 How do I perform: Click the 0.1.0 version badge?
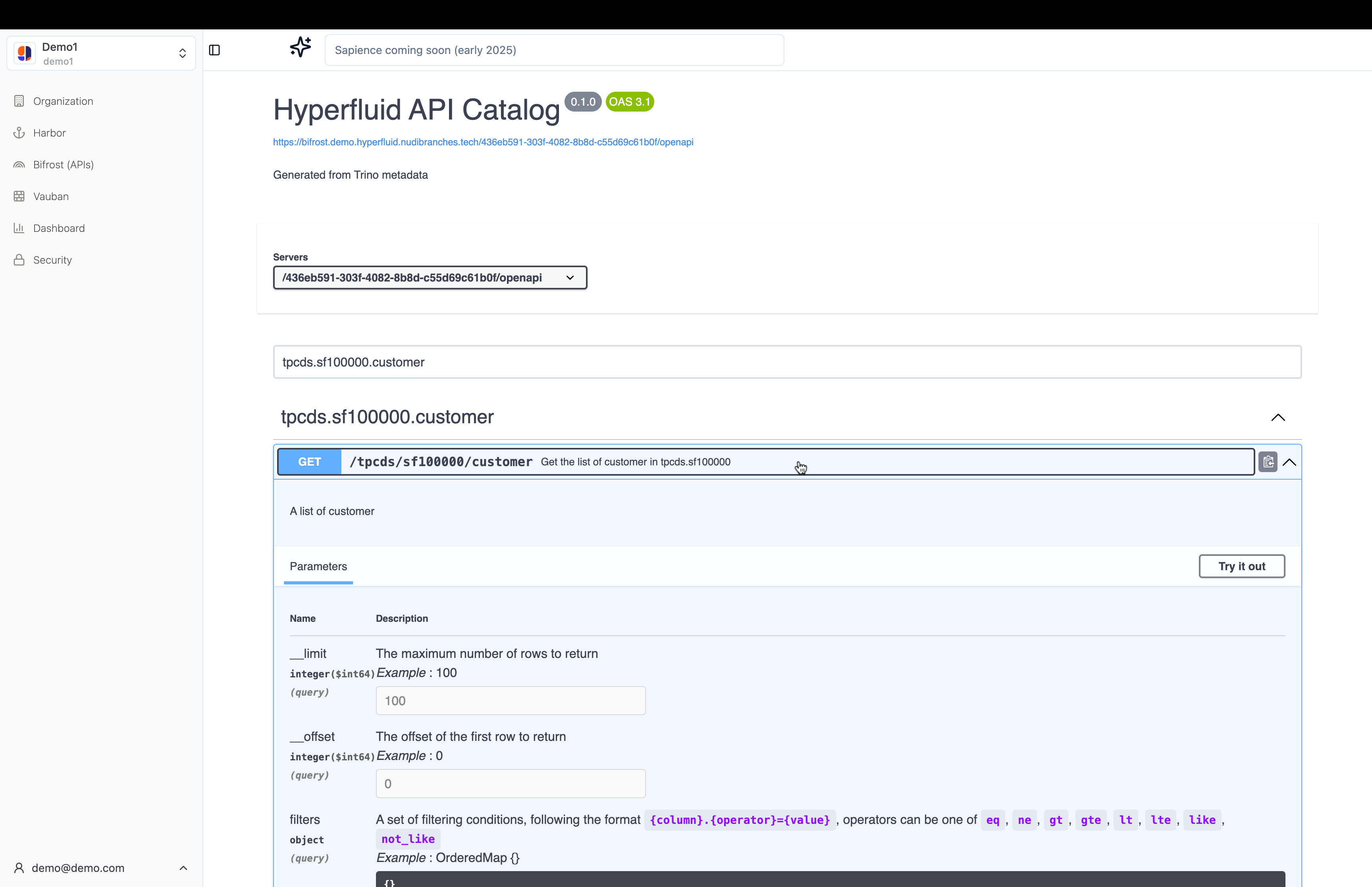tap(583, 102)
